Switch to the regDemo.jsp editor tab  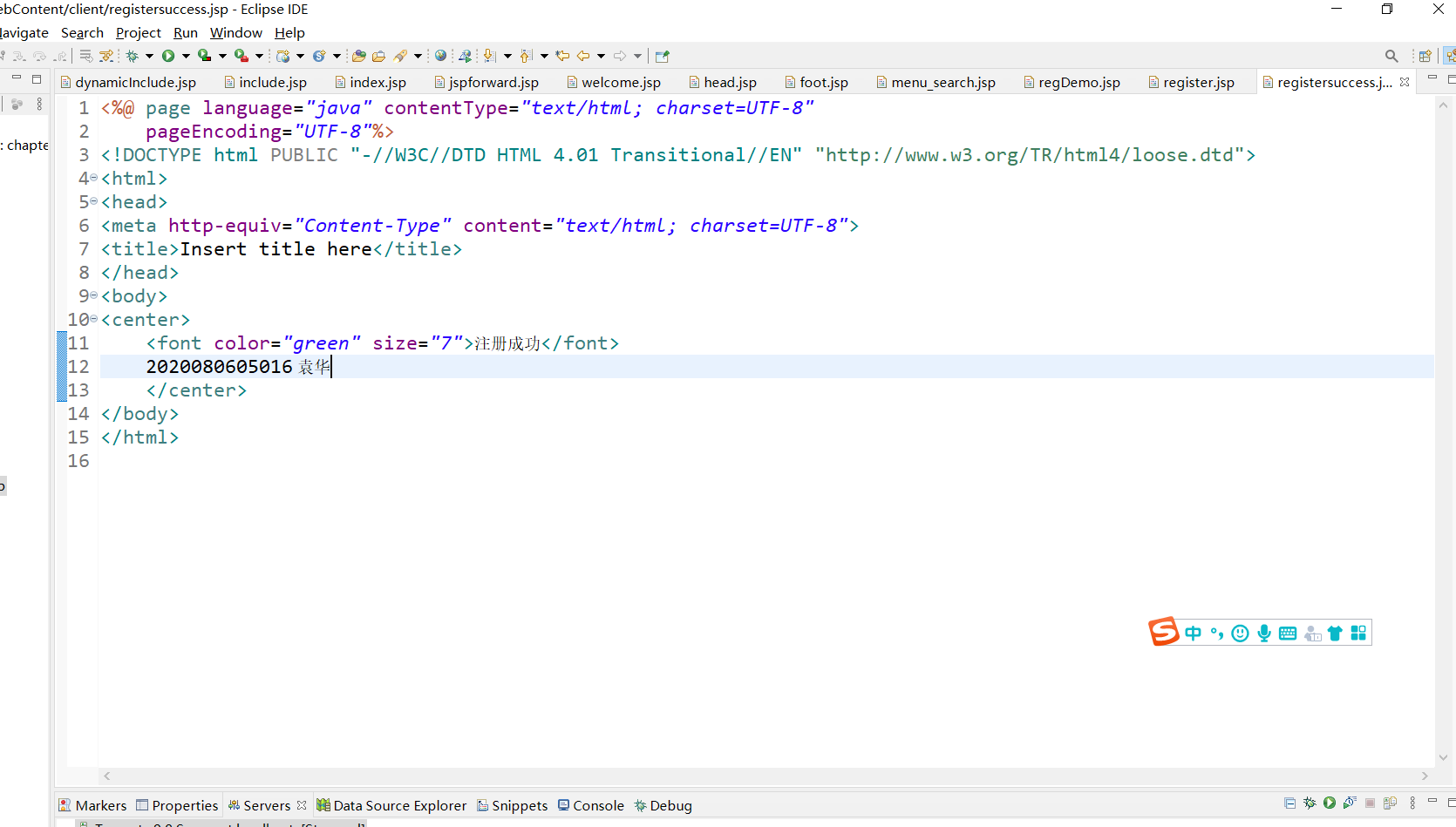(1072, 82)
